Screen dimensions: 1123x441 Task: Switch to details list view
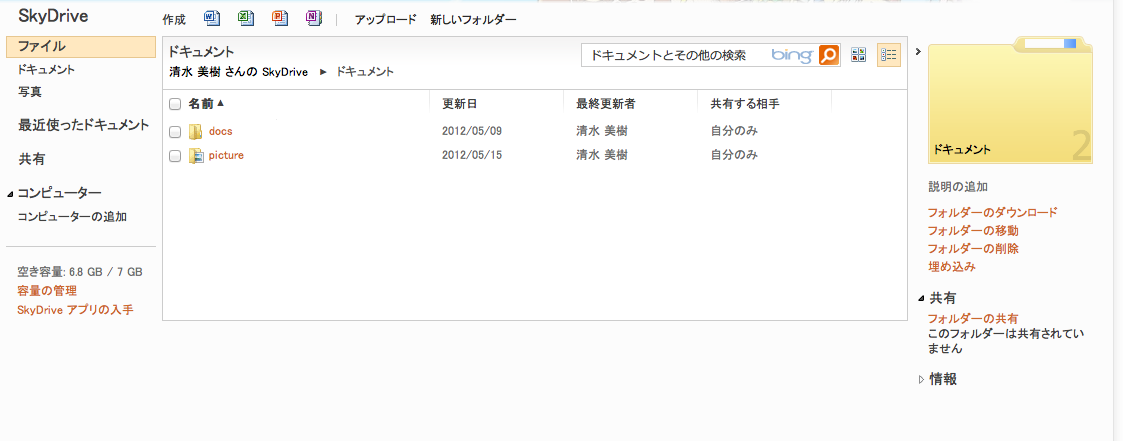click(889, 55)
